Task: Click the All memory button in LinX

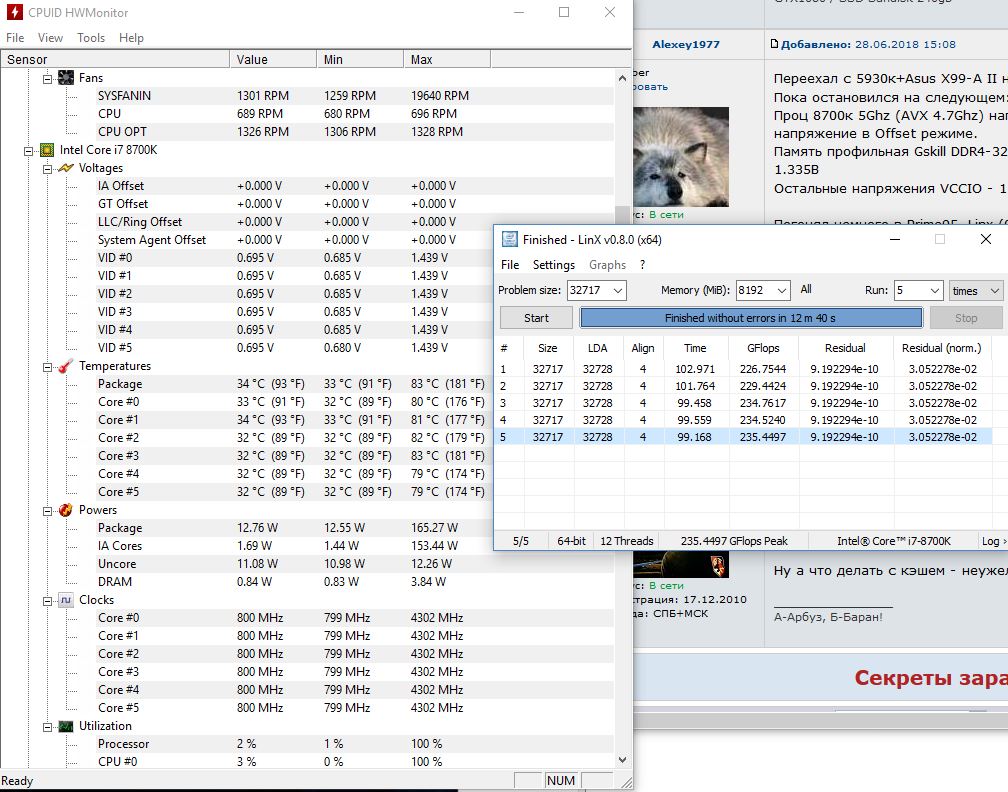Action: 806,289
